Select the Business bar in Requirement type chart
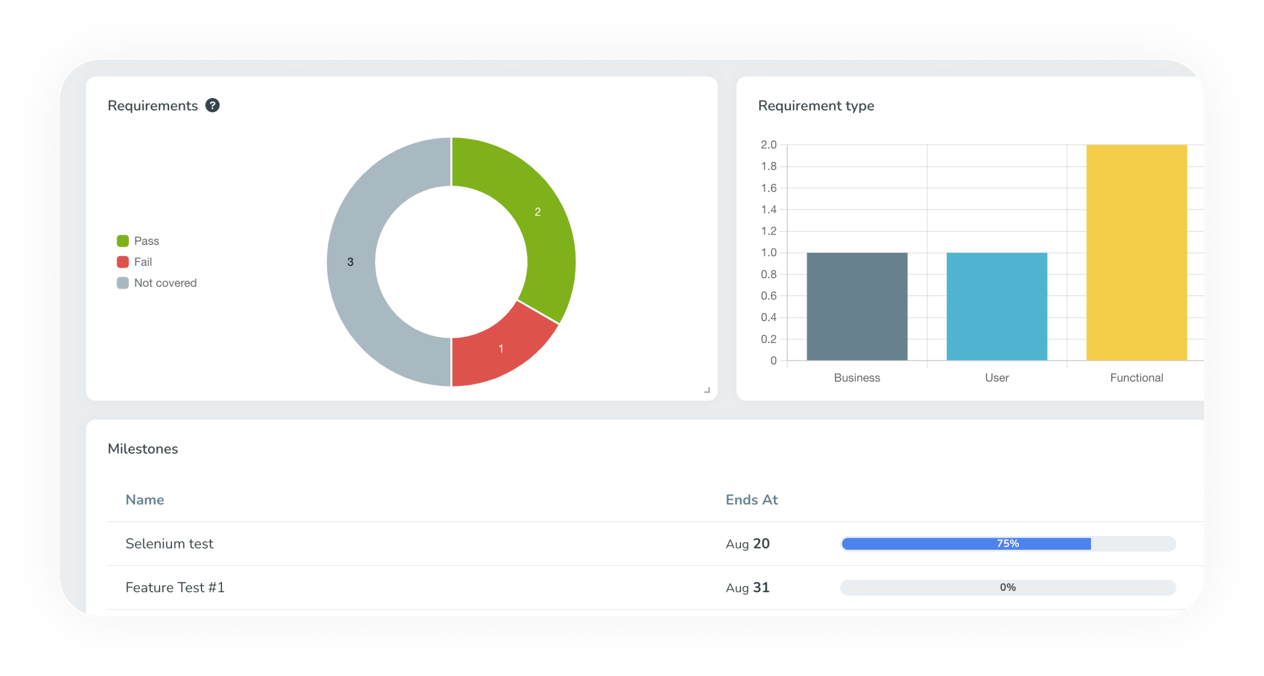1264x676 pixels. pos(856,305)
